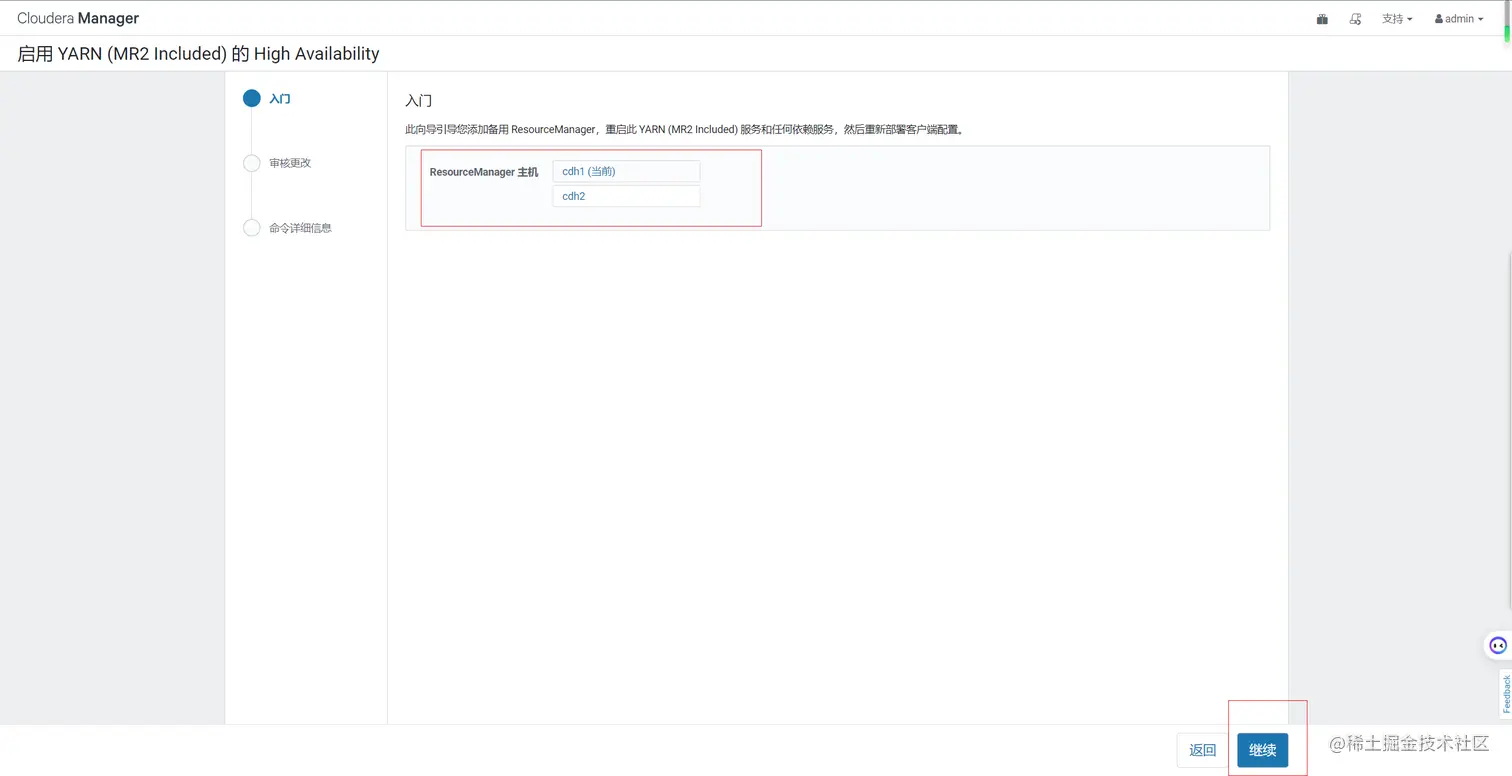This screenshot has width=1512, height=776.
Task: Open the 支持 support dropdown
Action: pos(1397,19)
